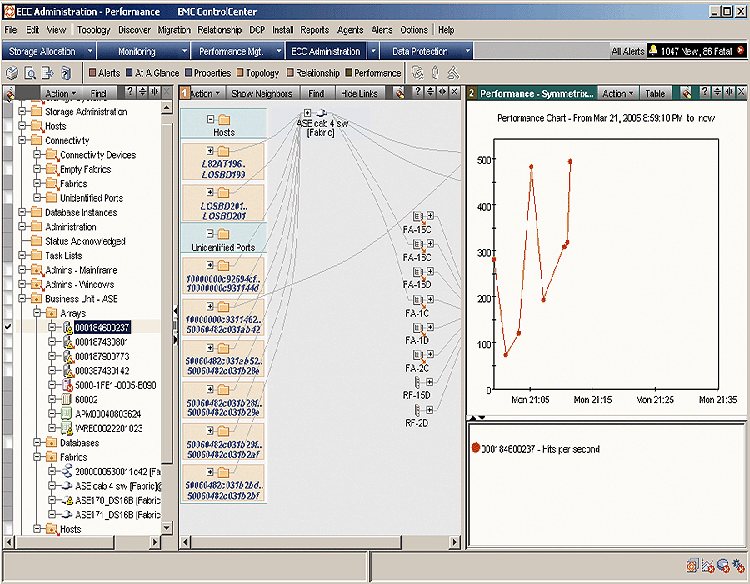Expand the L82AT196 host node

point(210,151)
